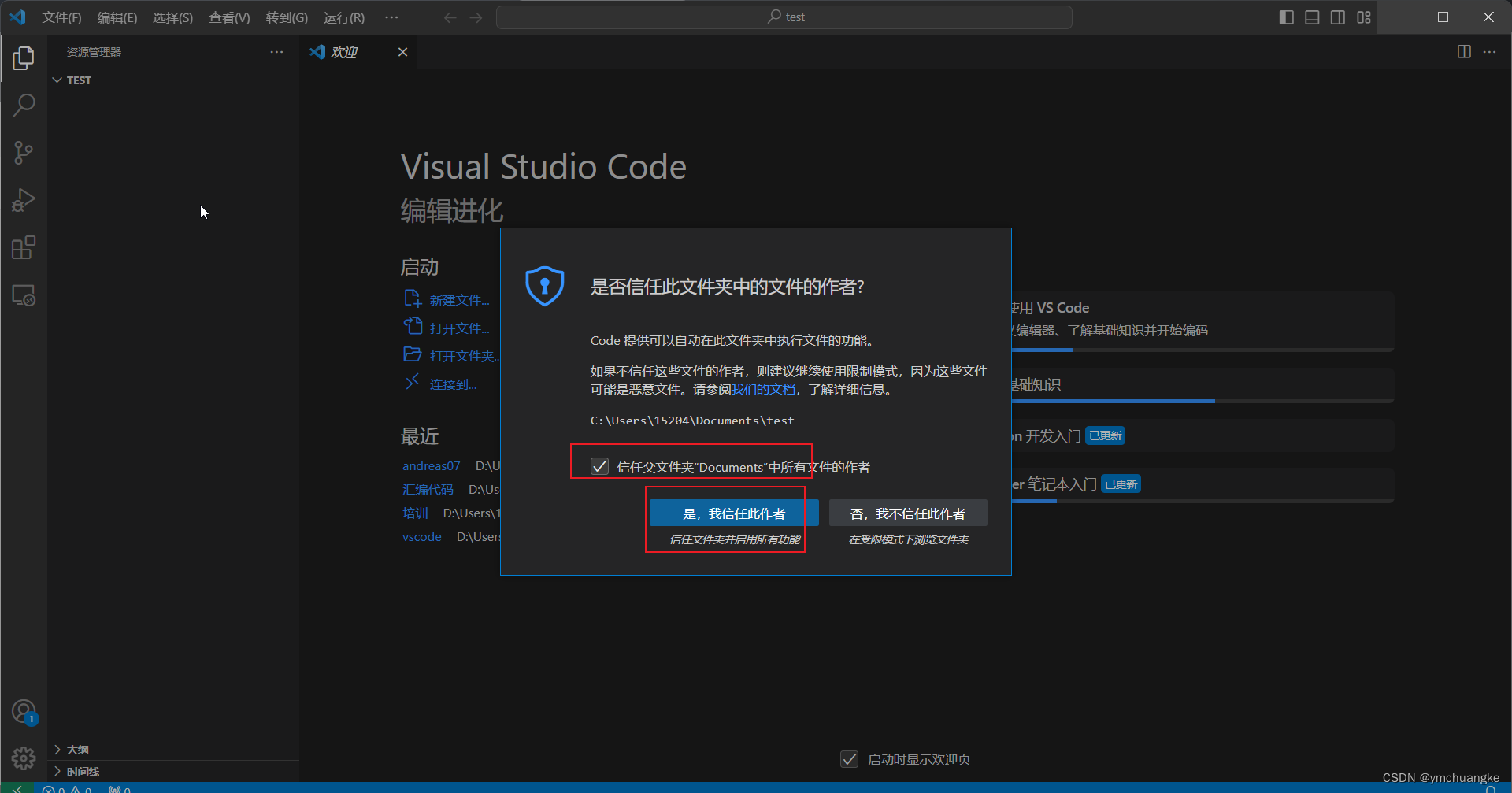Close the Welcome tab
Image resolution: width=1512 pixels, height=793 pixels.
click(x=402, y=52)
